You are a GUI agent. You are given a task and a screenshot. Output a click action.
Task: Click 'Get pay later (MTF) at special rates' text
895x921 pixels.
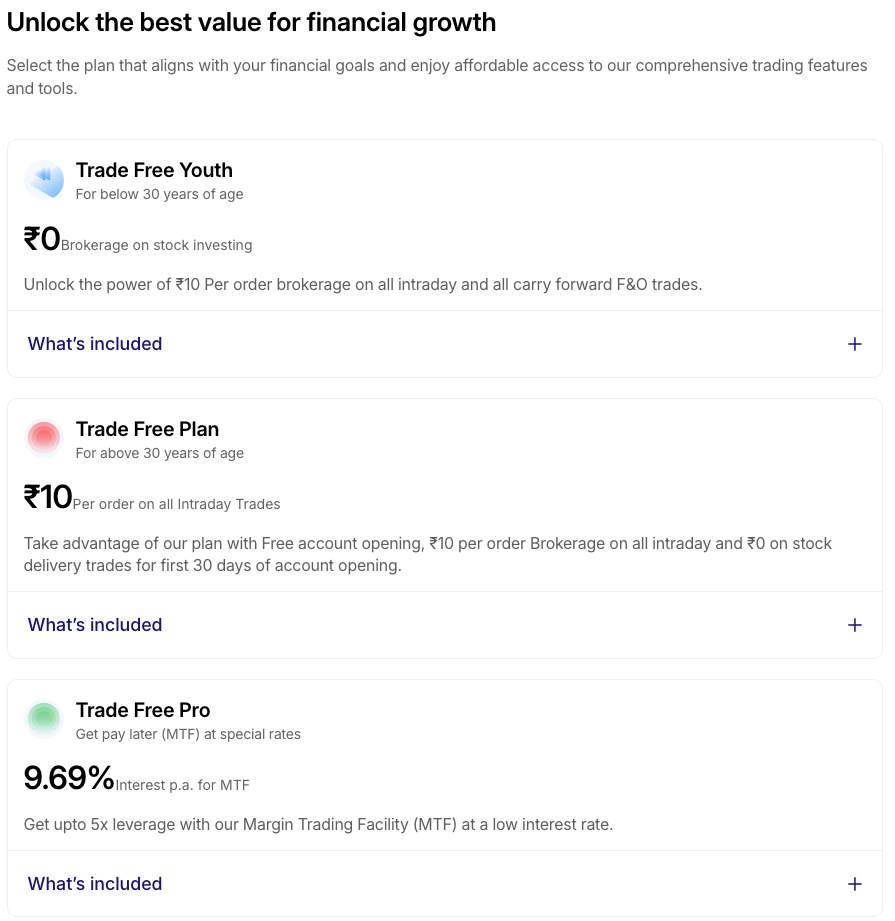coord(188,734)
